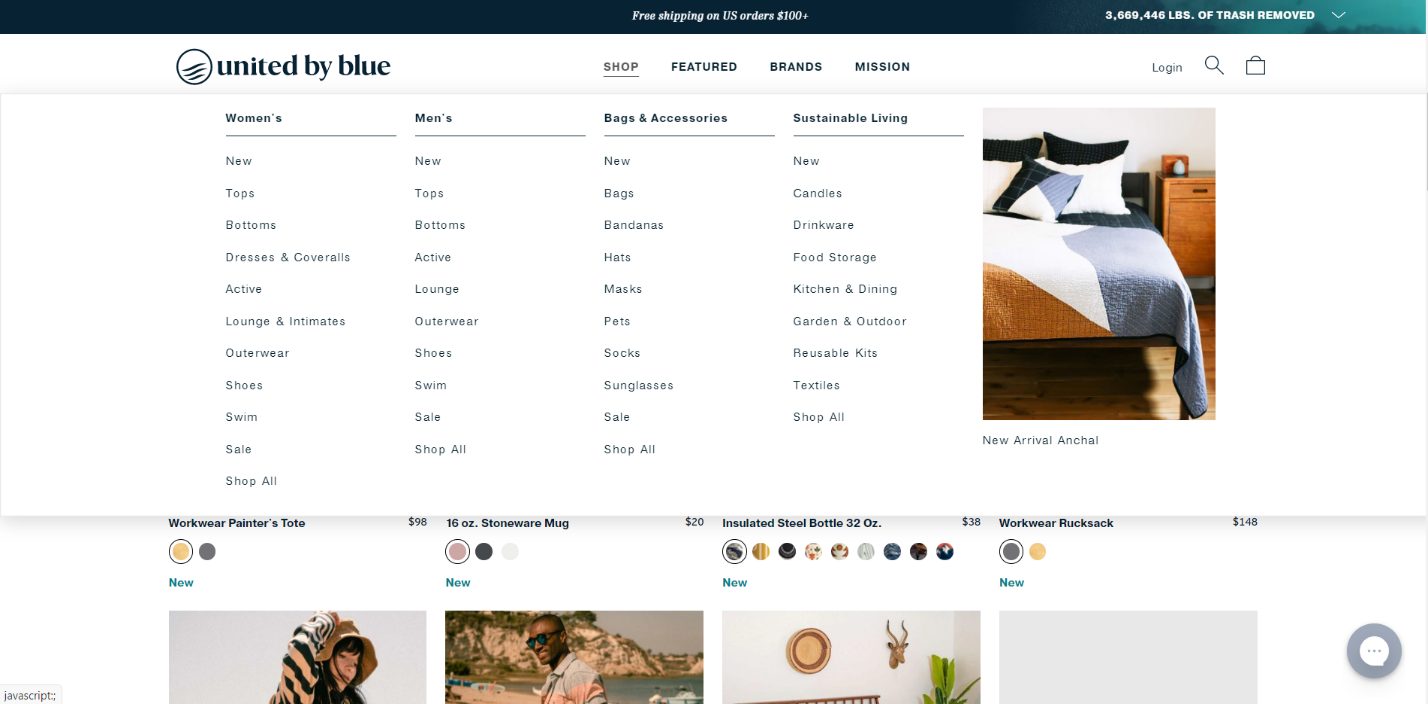Open the Workwear Rucksack product title

tap(1056, 523)
